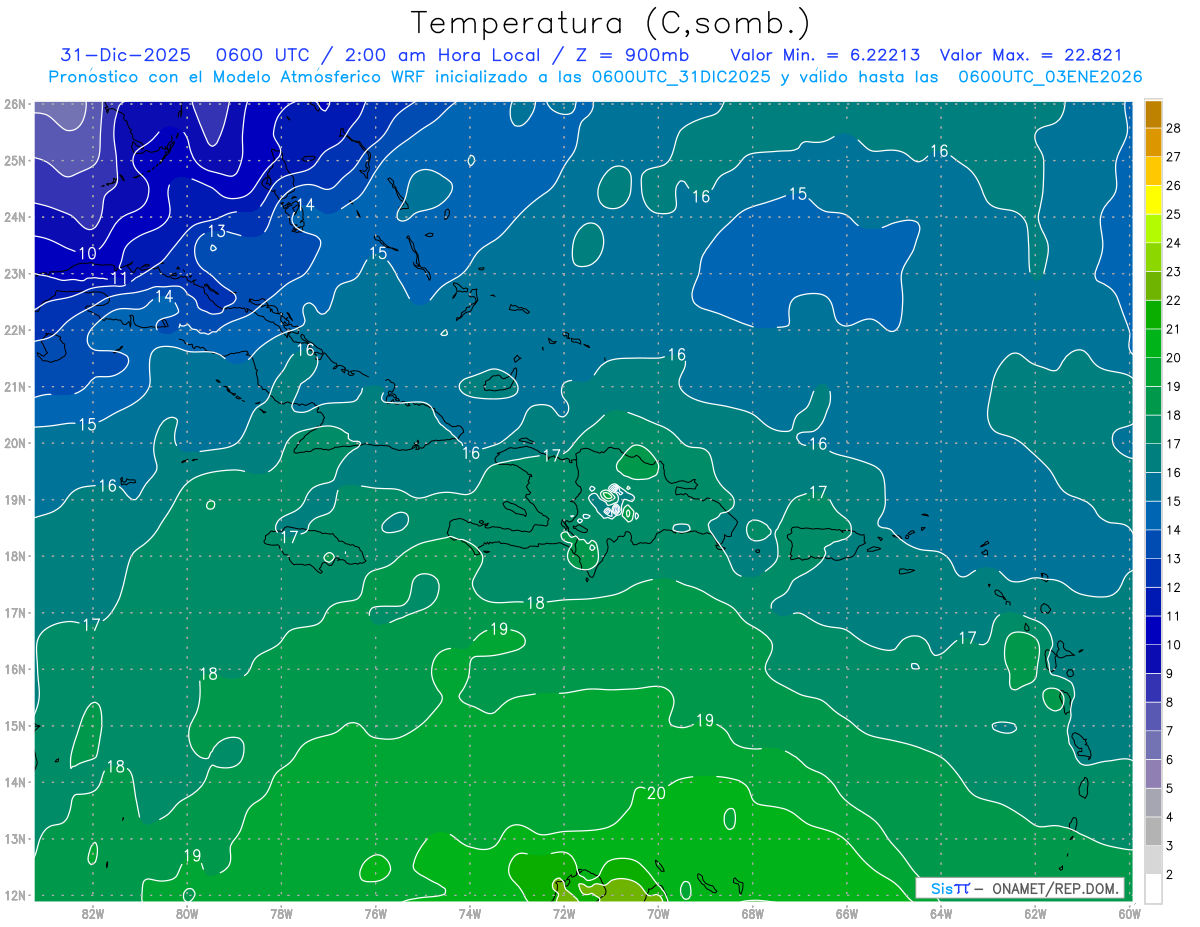
Task: Click the 66W longitude axis label
Action: tap(846, 913)
